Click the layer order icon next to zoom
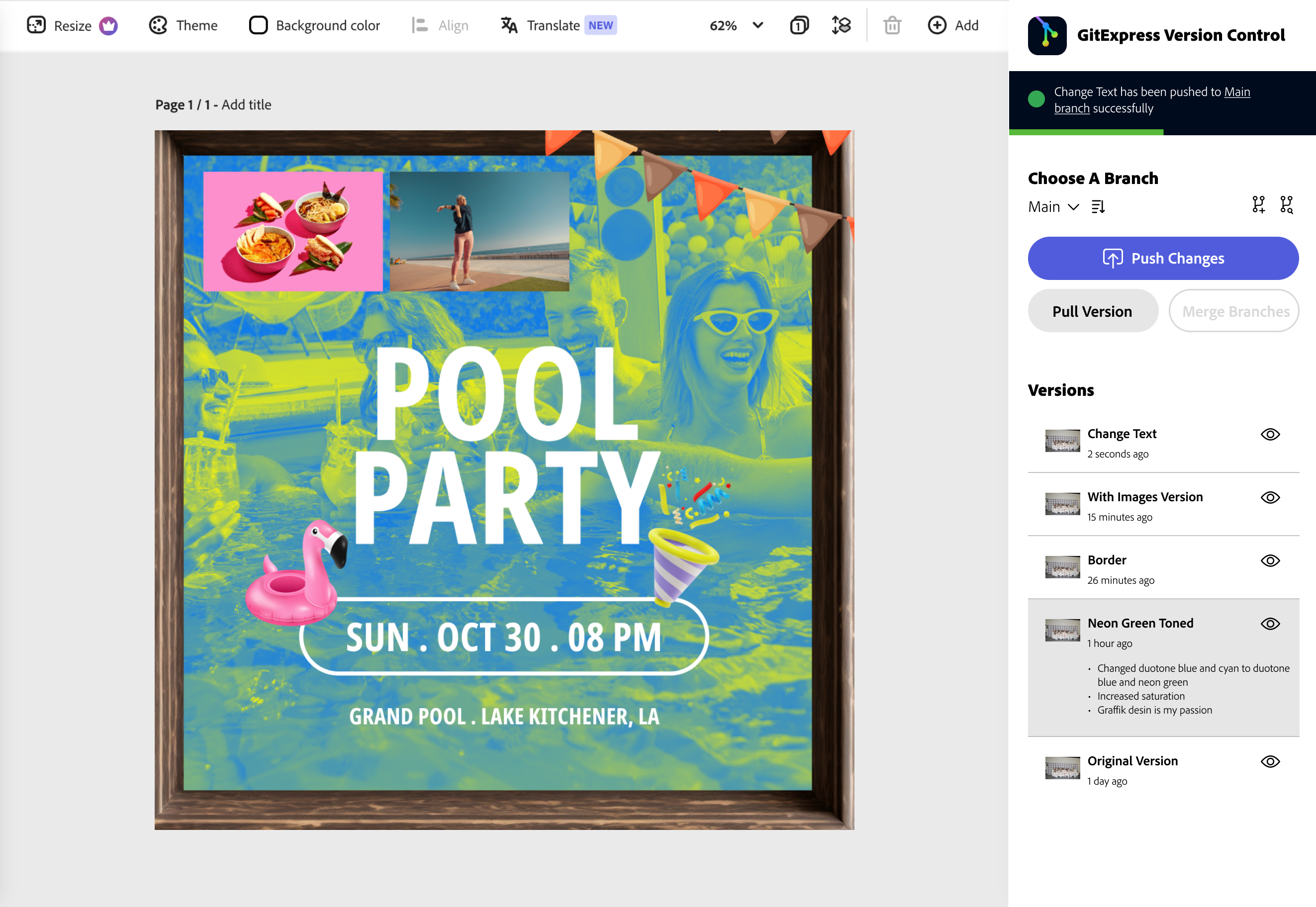 tap(841, 25)
